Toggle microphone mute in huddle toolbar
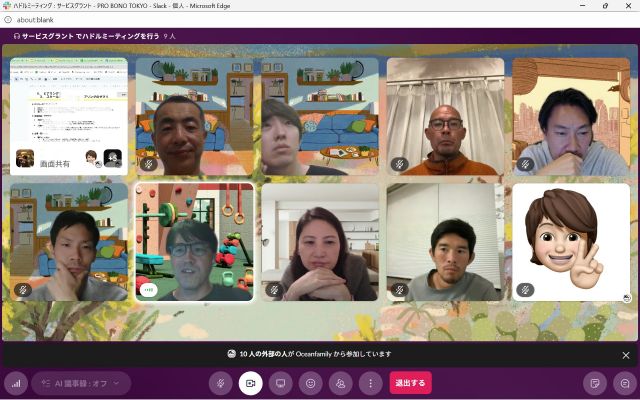Image resolution: width=640 pixels, height=400 pixels. pyautogui.click(x=221, y=383)
